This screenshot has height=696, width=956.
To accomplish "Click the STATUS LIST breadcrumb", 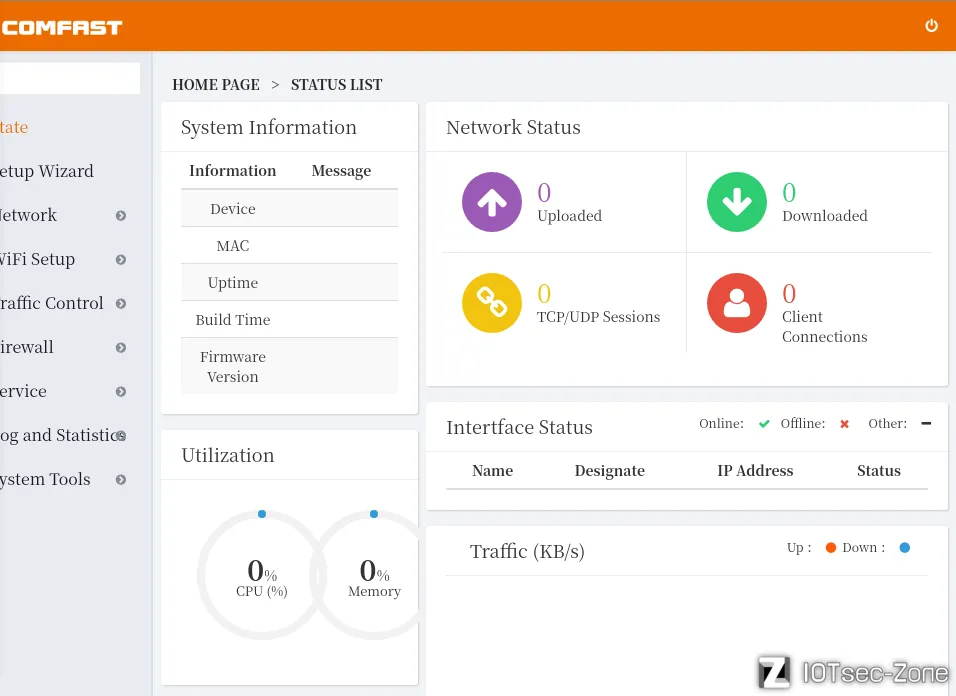I will pyautogui.click(x=336, y=85).
